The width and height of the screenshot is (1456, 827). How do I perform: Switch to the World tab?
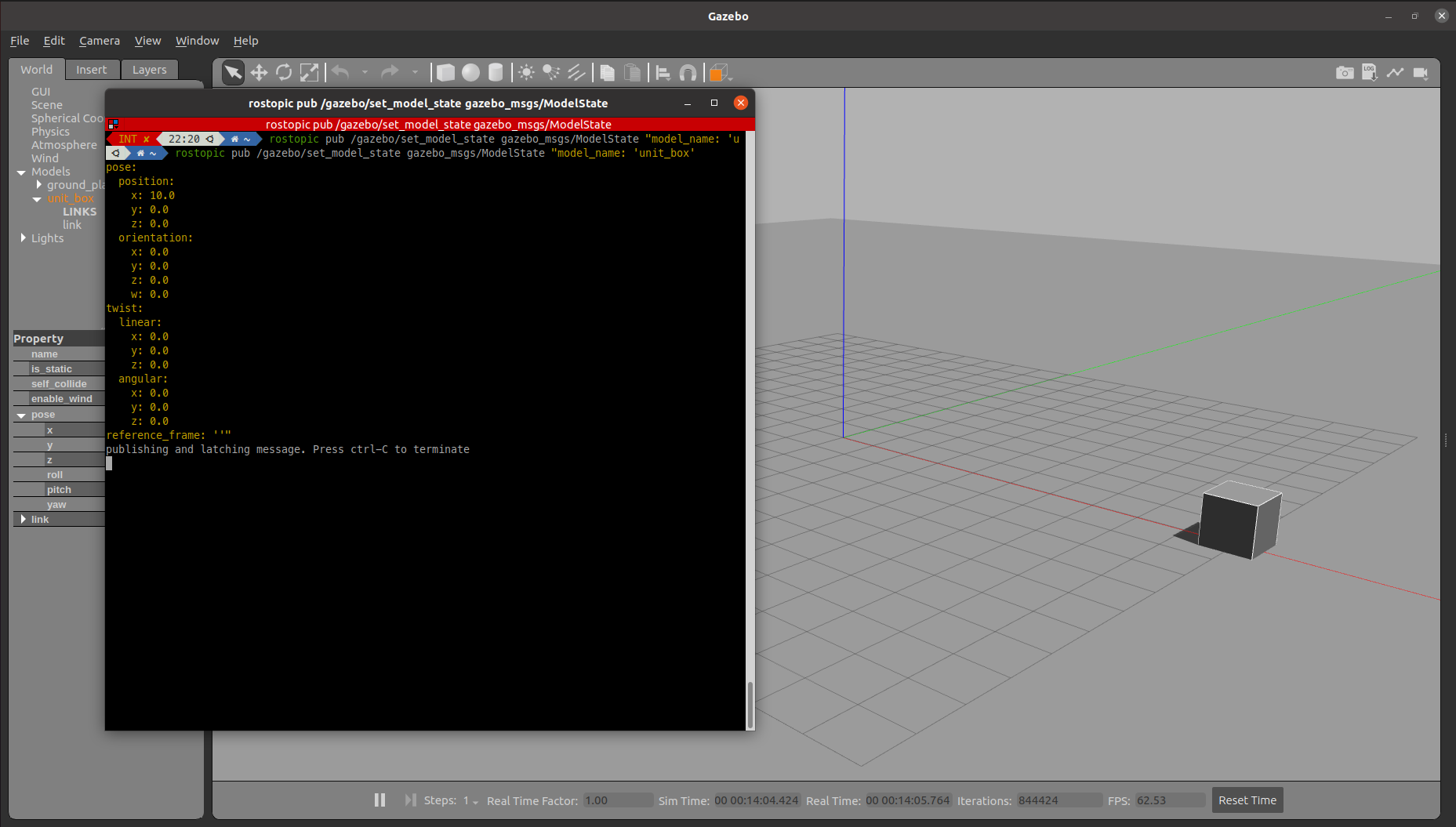37,70
